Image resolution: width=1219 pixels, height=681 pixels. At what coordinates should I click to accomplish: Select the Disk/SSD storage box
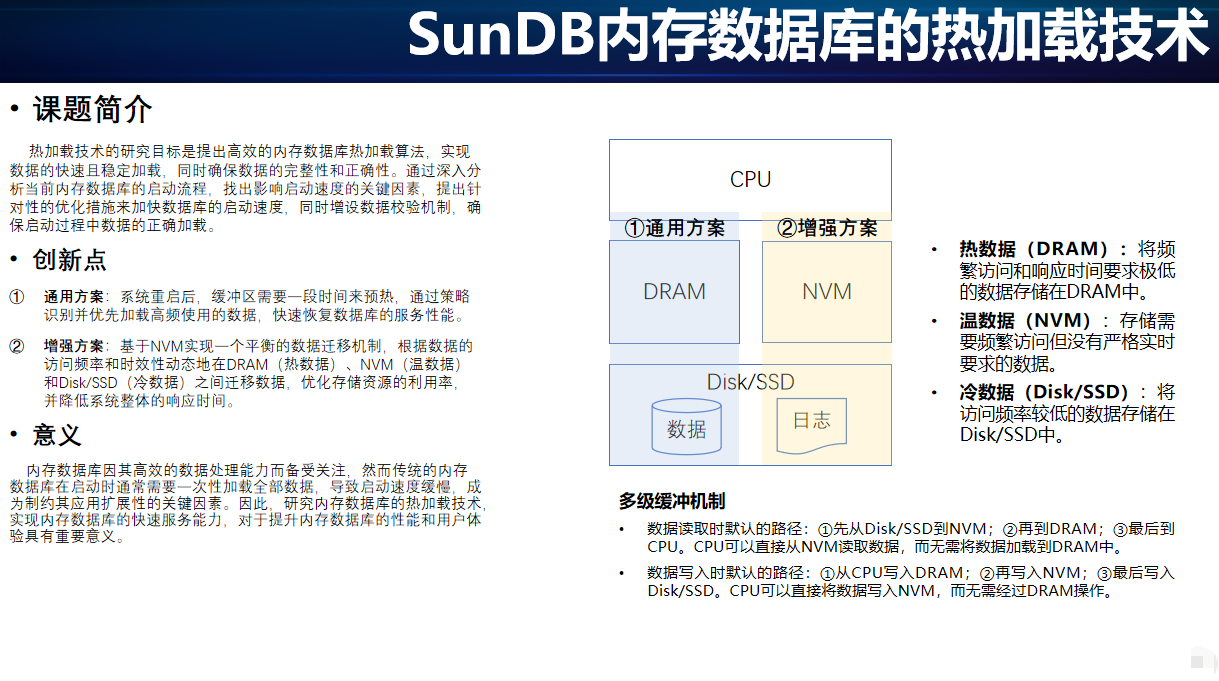[750, 382]
